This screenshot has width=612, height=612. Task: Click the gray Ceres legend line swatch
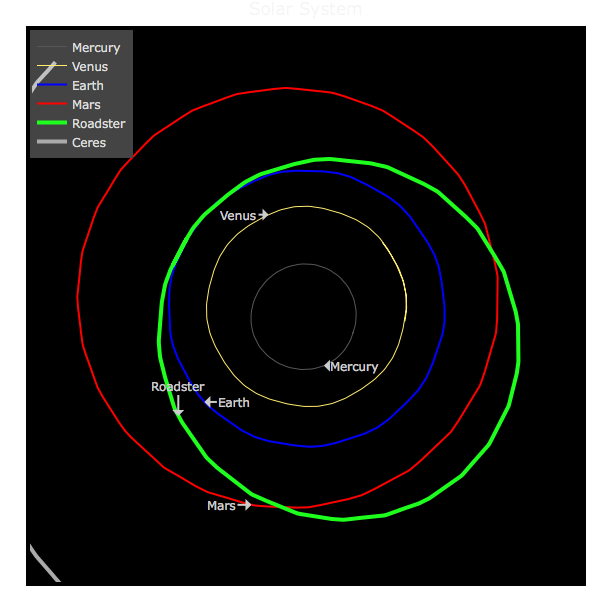click(x=52, y=142)
